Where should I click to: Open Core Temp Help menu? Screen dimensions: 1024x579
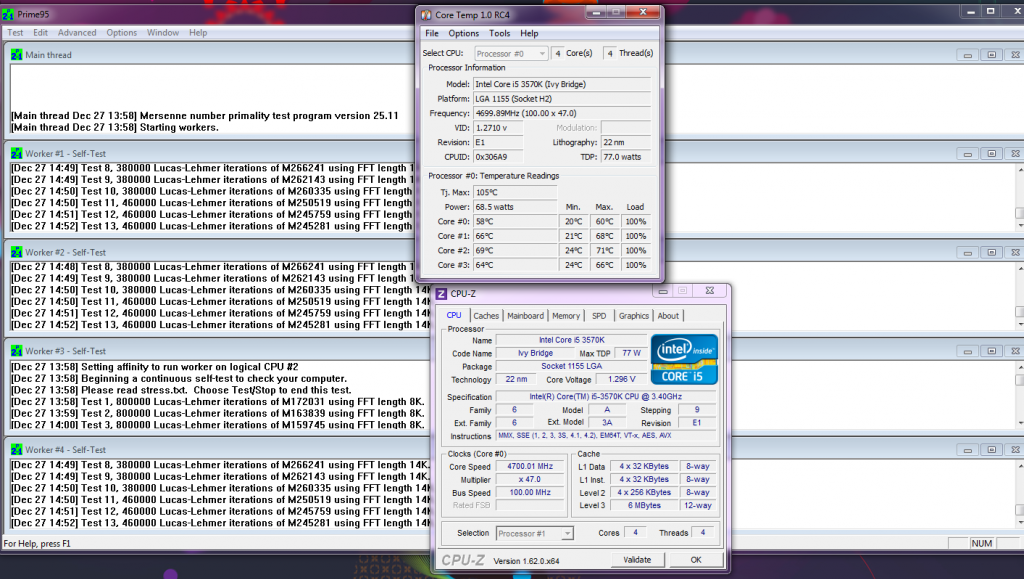pyautogui.click(x=529, y=33)
